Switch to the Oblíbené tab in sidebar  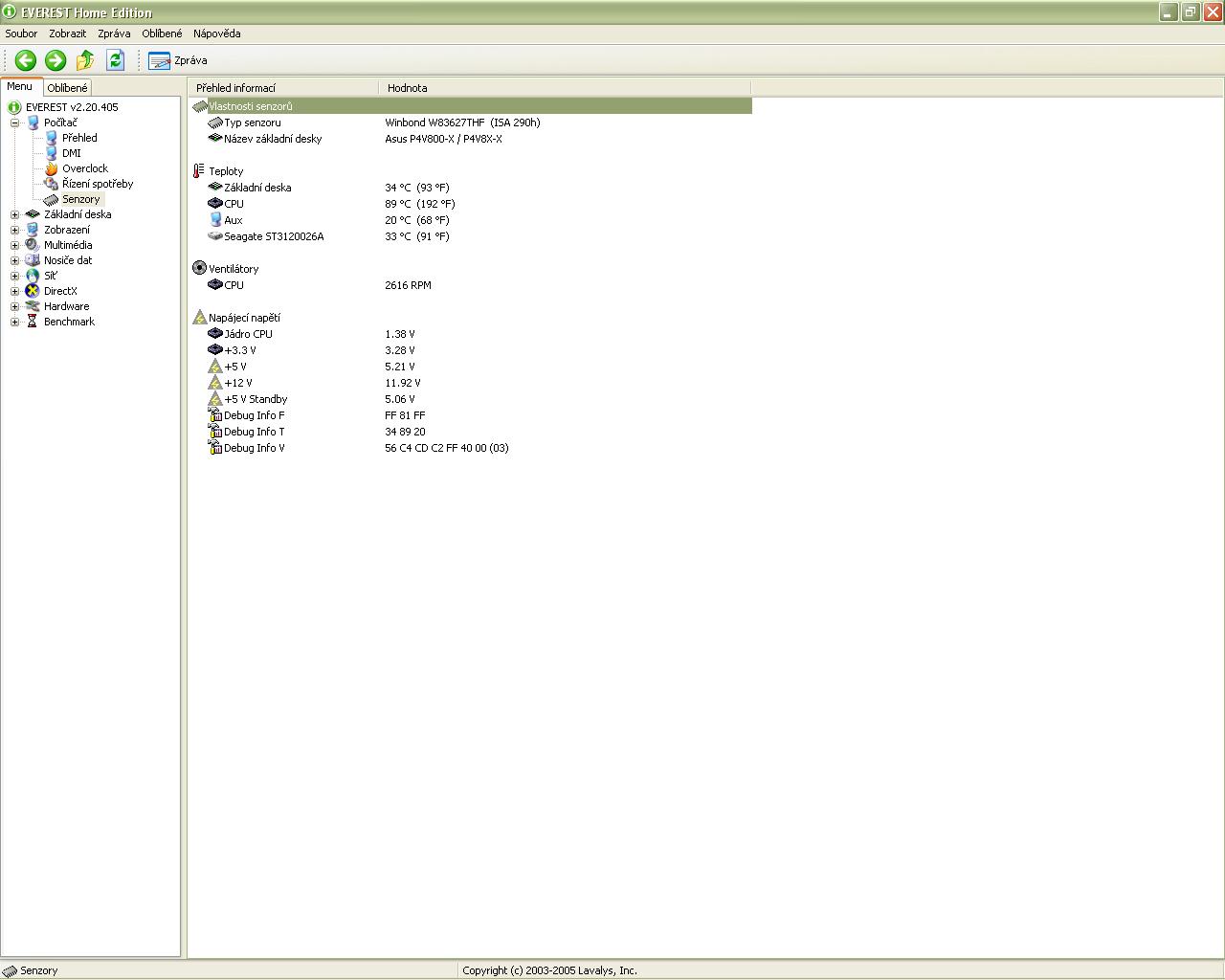(67, 88)
